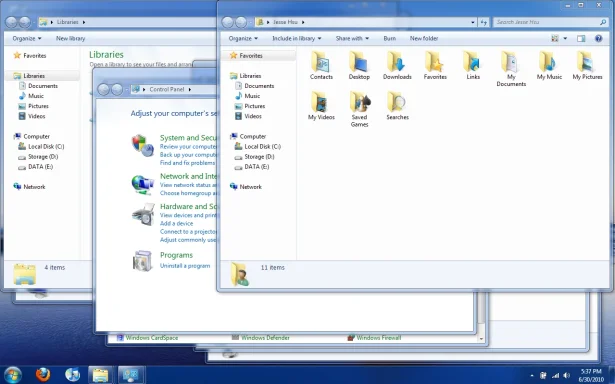This screenshot has width=615, height=384.
Task: Expand path arrow after Control Panel
Action: coord(189,89)
